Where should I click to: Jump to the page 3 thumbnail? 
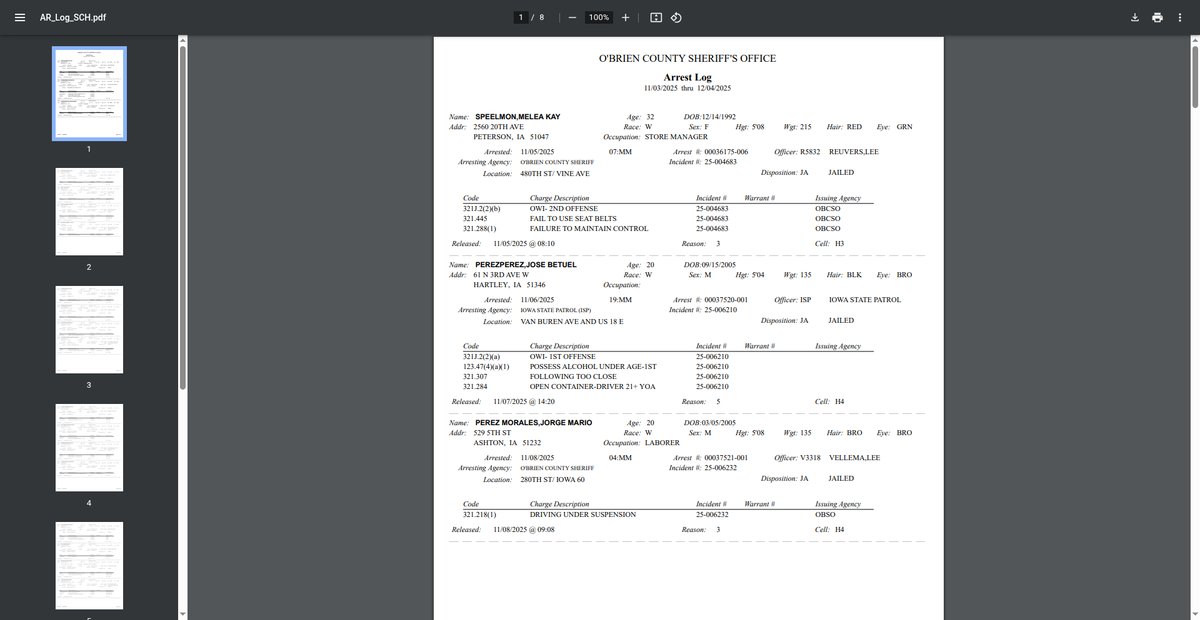pos(89,329)
